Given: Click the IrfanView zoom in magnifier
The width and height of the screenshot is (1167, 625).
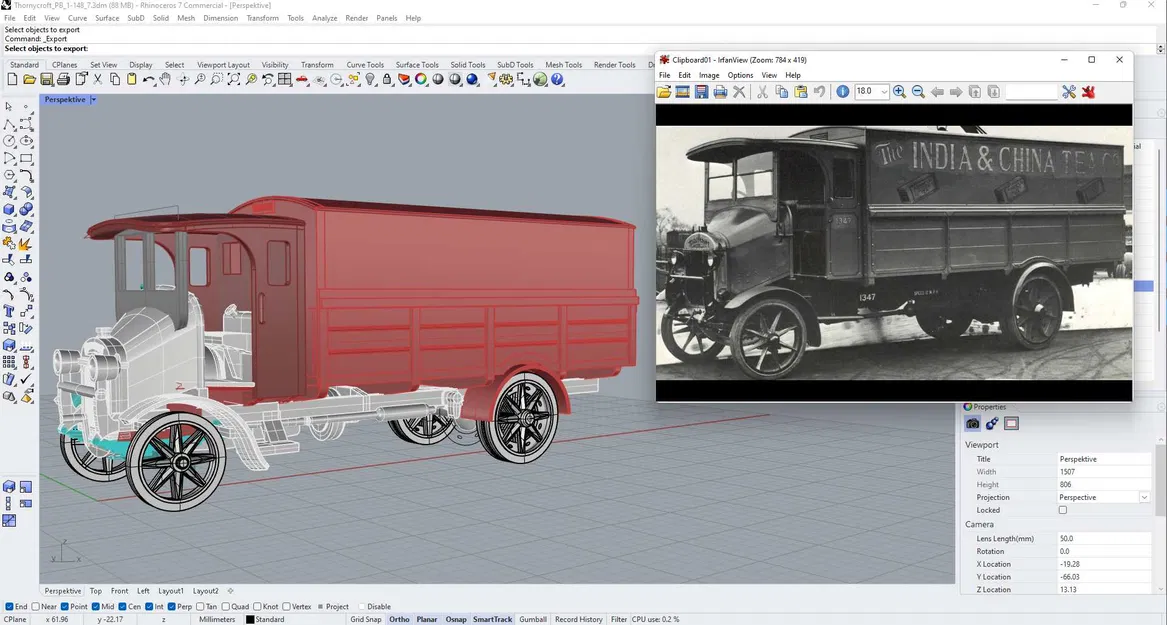Looking at the screenshot, I should [x=899, y=92].
